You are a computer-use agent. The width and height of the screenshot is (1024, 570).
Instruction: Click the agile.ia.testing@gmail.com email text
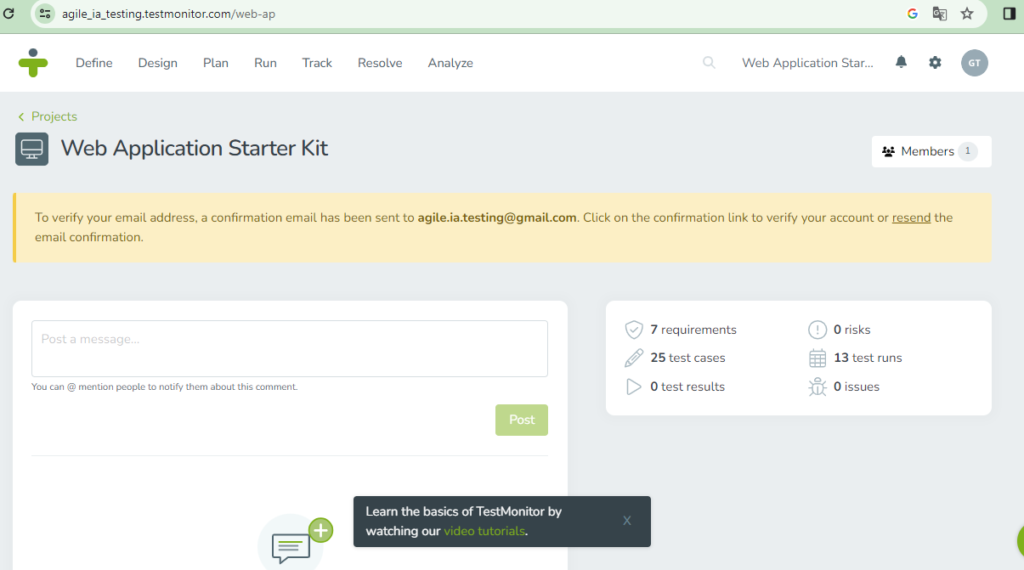497,217
